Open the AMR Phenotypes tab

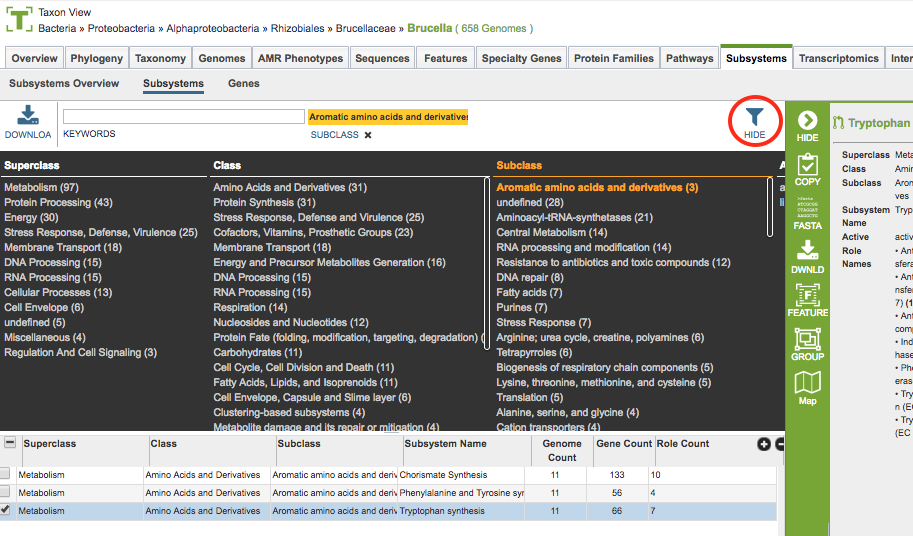click(300, 58)
